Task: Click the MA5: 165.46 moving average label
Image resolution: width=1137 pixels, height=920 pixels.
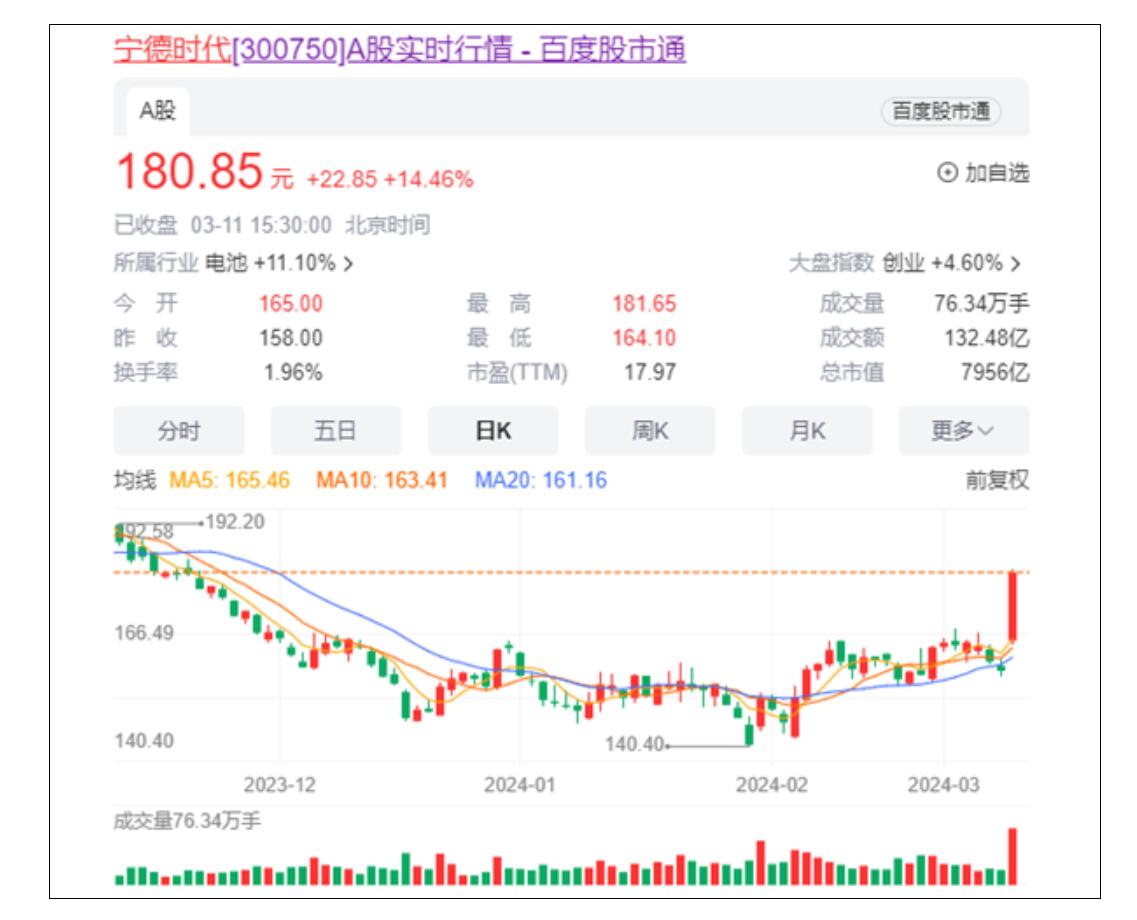Action: [229, 480]
